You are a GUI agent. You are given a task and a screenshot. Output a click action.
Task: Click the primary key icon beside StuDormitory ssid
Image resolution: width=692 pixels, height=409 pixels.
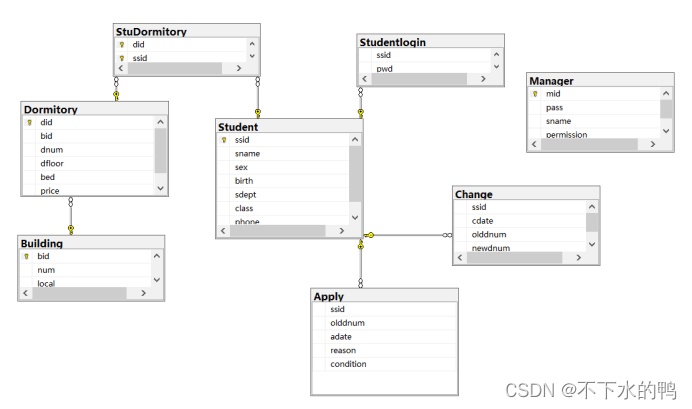(x=122, y=58)
